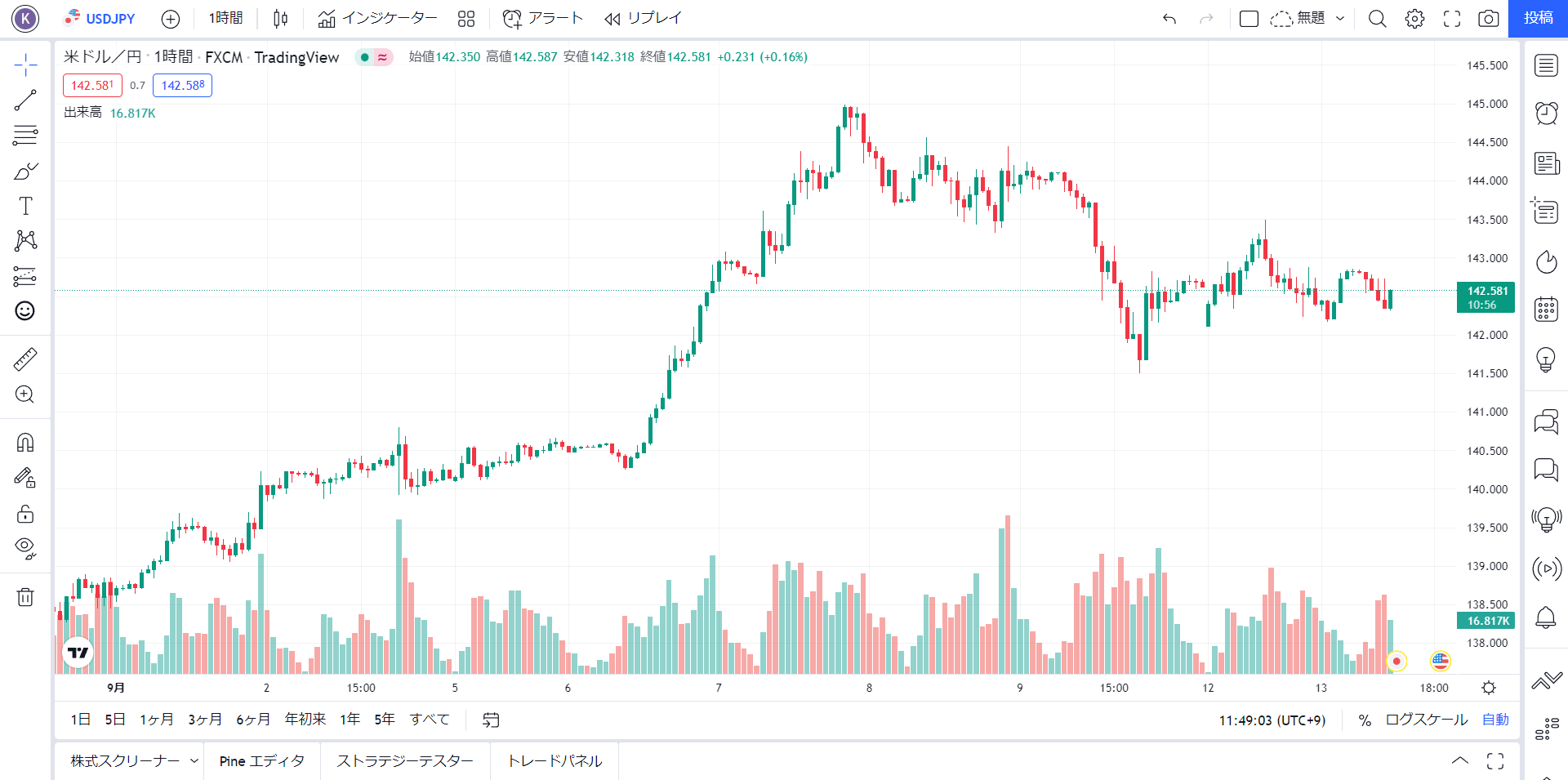Lock all drawing tools
This screenshot has width=1568, height=780.
click(x=25, y=514)
